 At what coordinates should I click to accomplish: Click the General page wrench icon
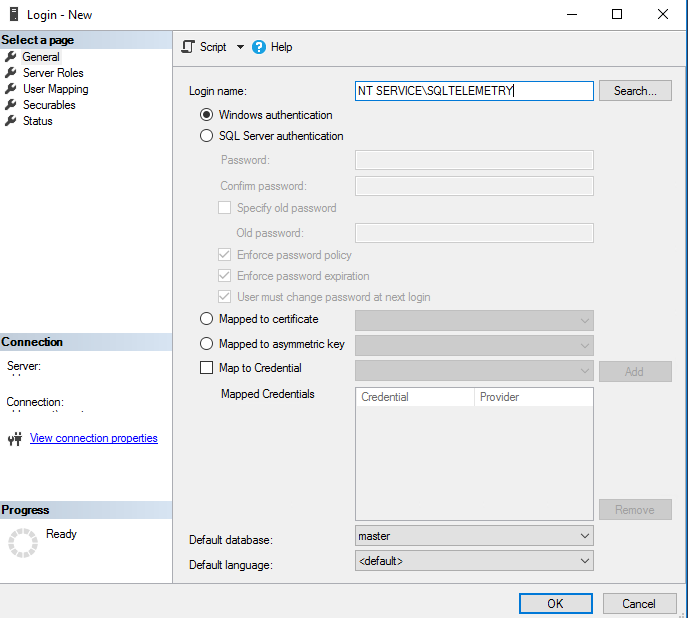point(11,57)
